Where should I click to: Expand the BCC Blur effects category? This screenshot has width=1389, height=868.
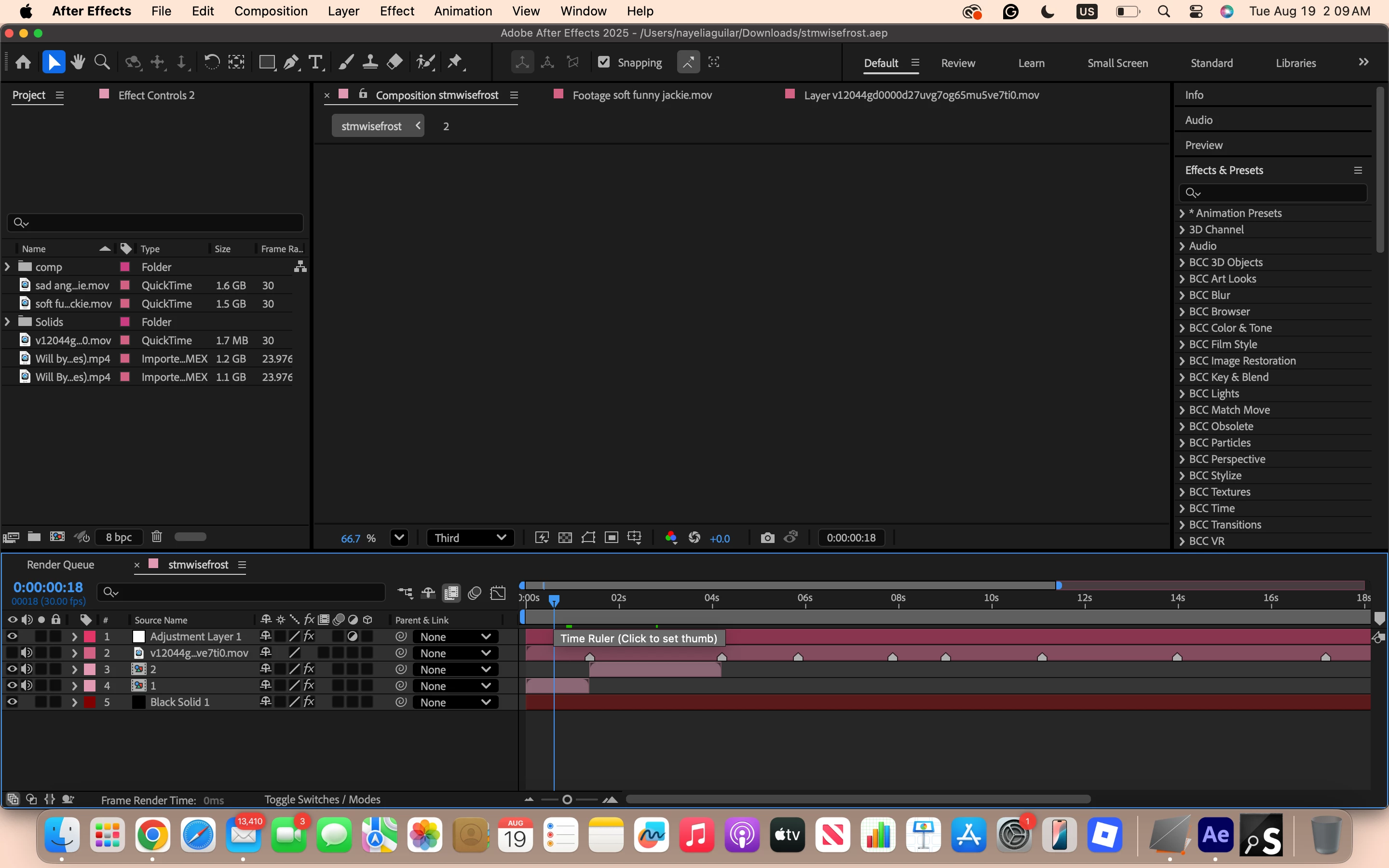pyautogui.click(x=1182, y=295)
